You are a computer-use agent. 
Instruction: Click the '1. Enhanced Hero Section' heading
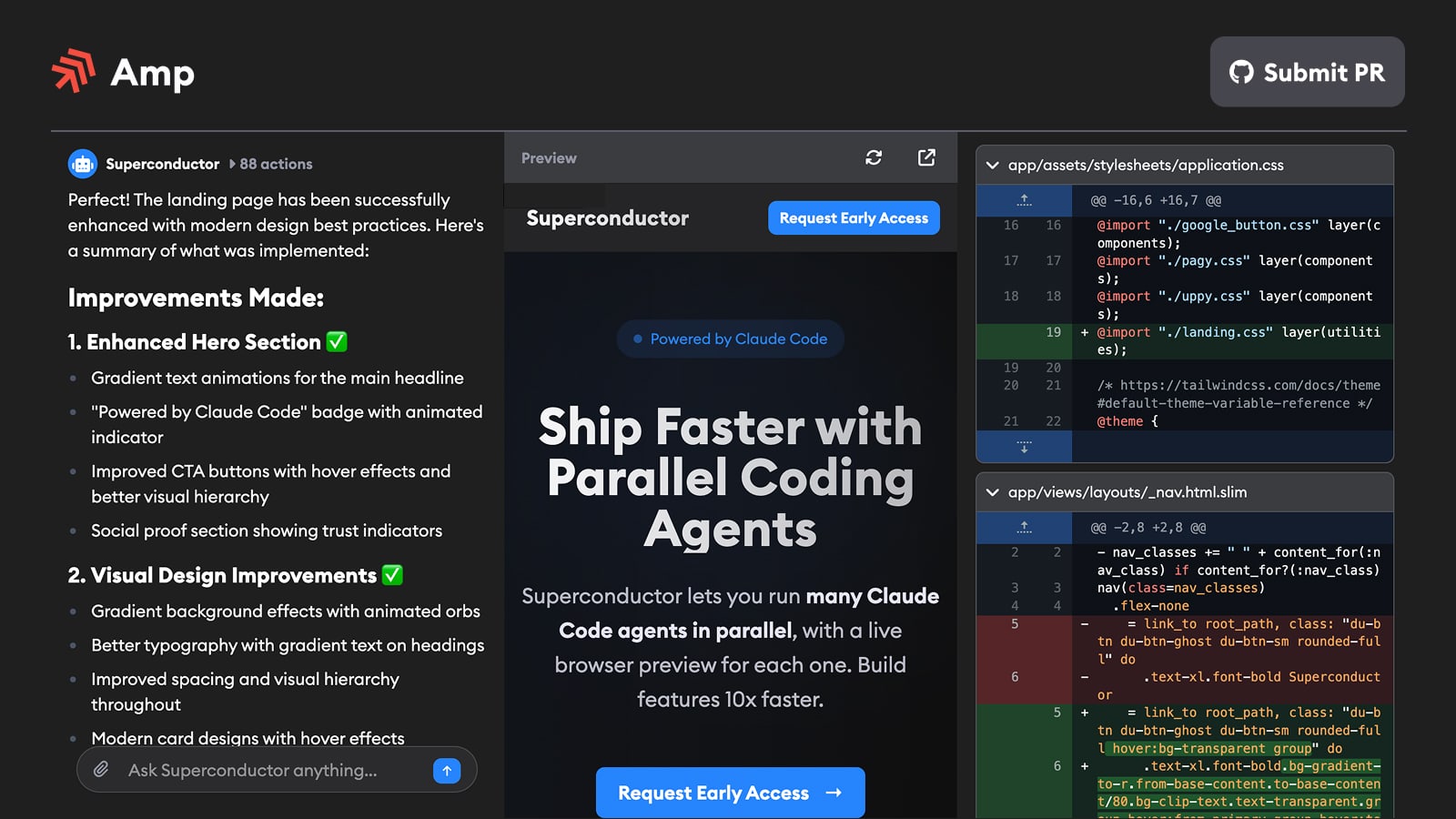click(207, 342)
